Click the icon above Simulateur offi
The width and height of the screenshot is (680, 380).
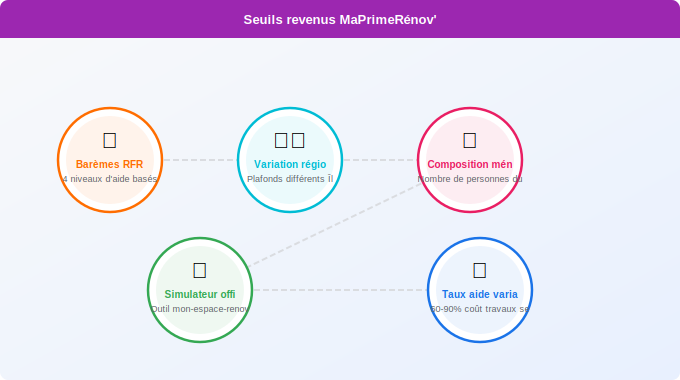point(199,271)
